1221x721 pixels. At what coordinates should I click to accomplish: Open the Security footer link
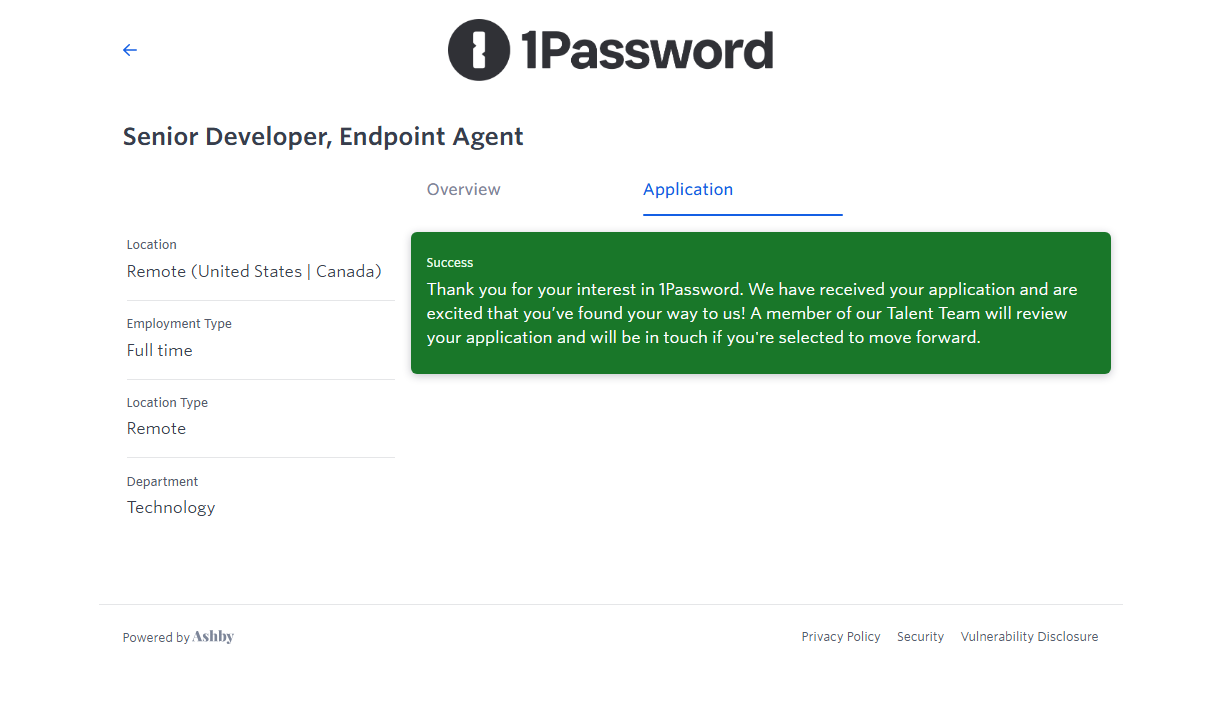coord(920,637)
